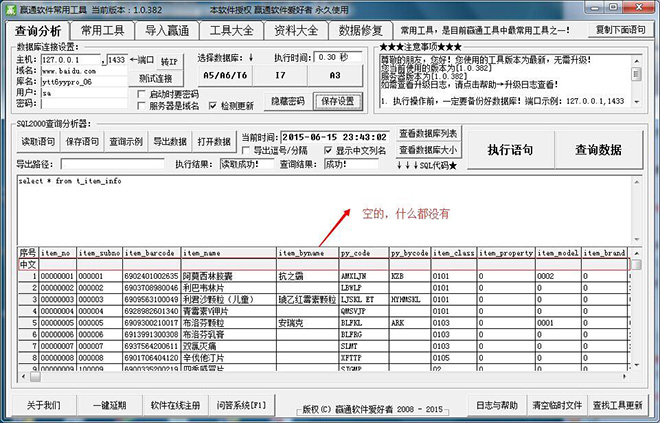Go to the 数据修复 tab
The image size is (660, 423).
coord(360,30)
